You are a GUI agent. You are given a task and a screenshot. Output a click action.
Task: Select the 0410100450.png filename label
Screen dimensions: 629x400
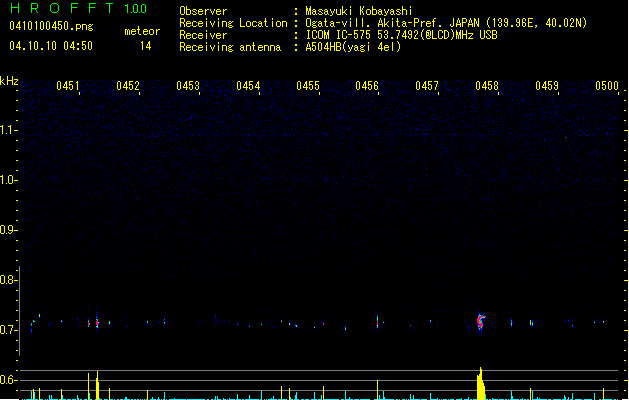pos(49,27)
